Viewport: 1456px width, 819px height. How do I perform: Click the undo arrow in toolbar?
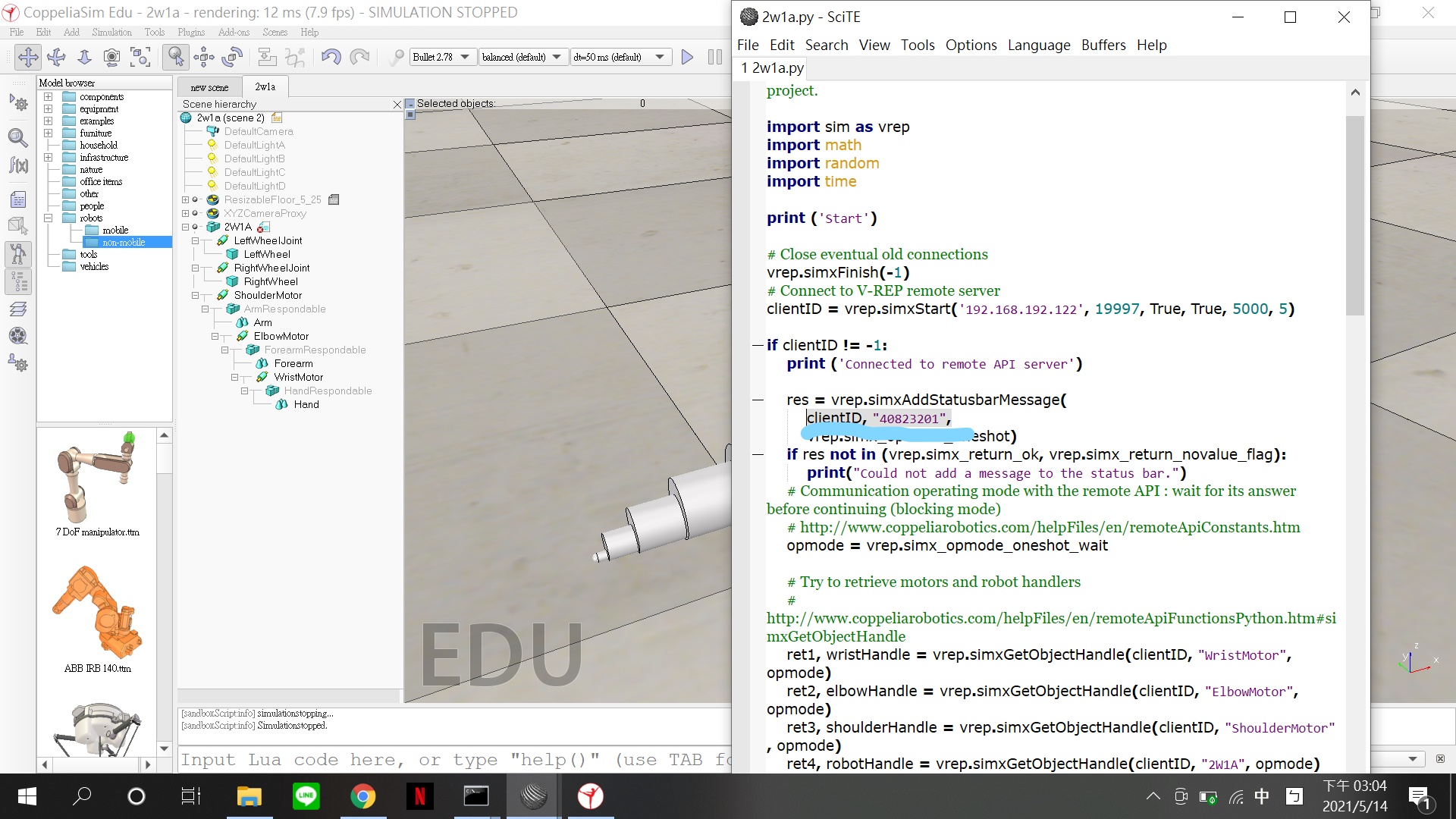[331, 57]
